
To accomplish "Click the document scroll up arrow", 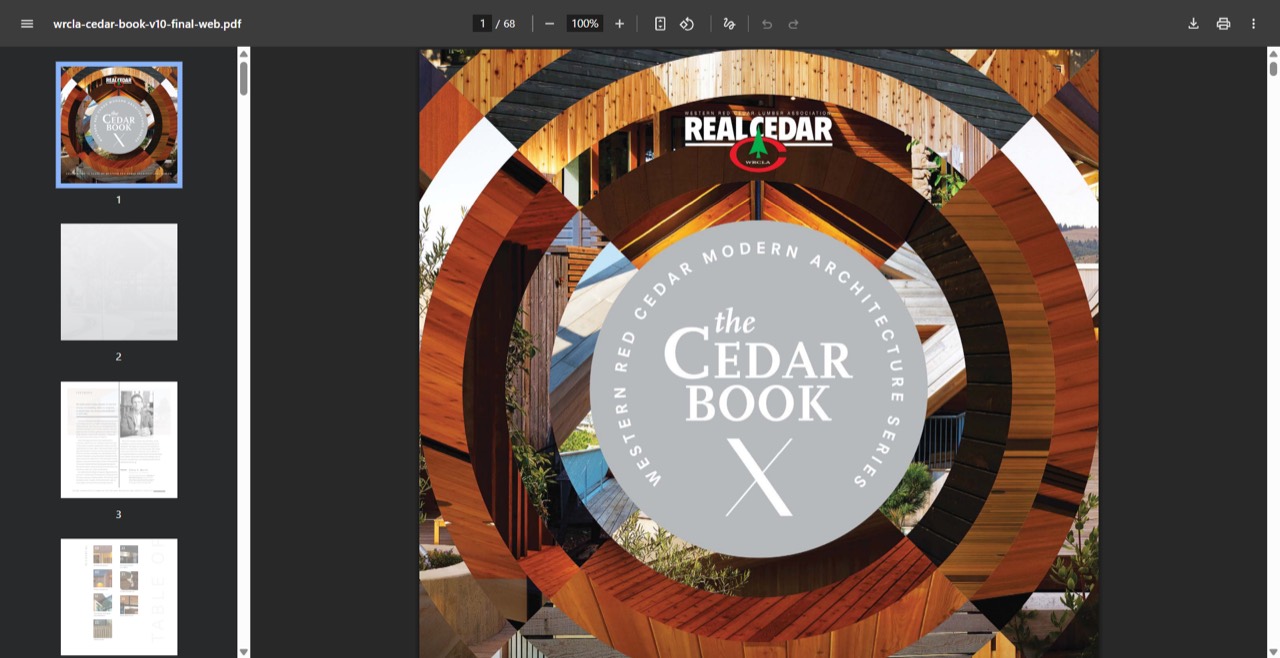I will [x=1273, y=54].
